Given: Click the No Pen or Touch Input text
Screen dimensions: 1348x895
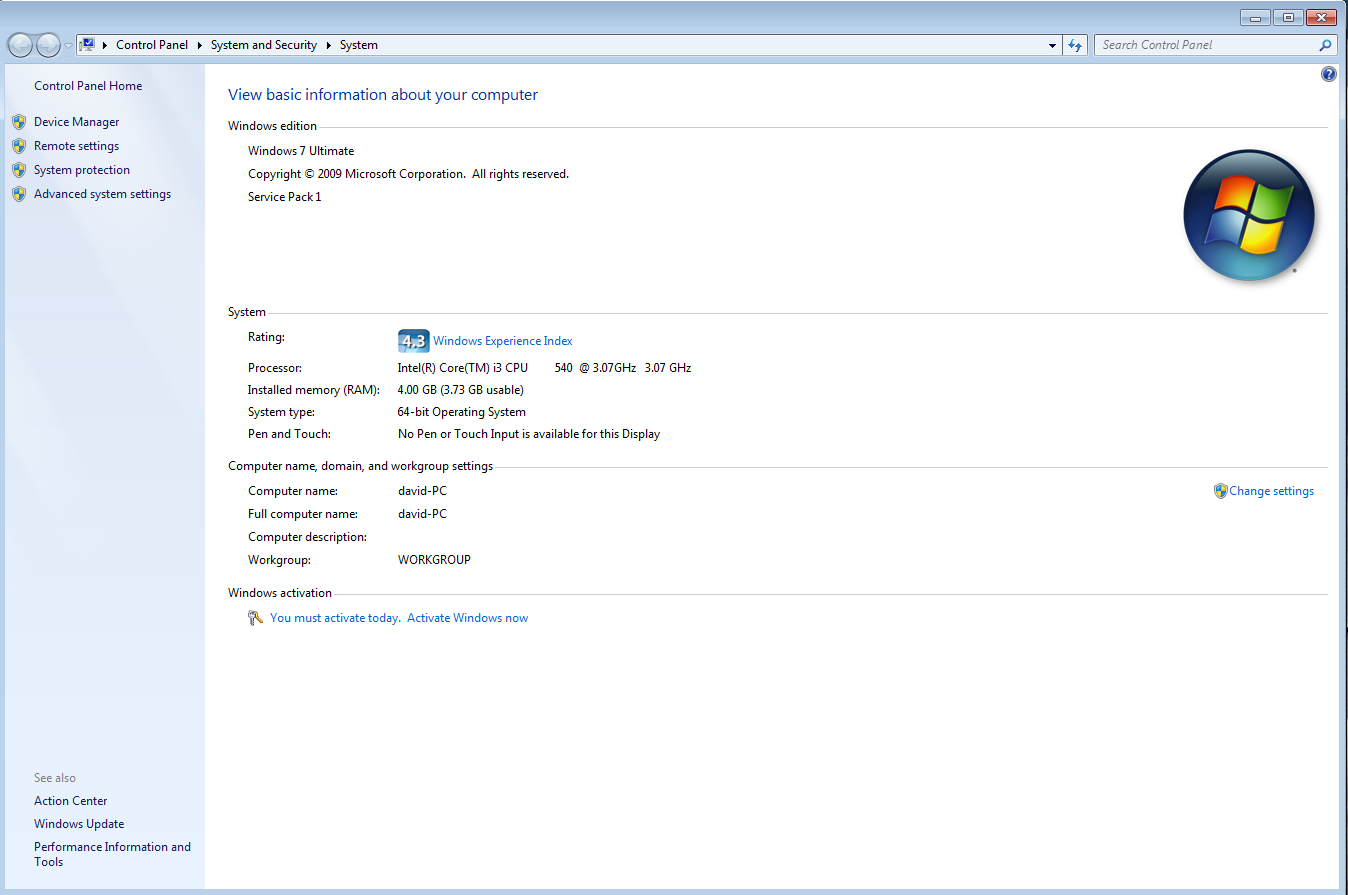Looking at the screenshot, I should [x=529, y=434].
